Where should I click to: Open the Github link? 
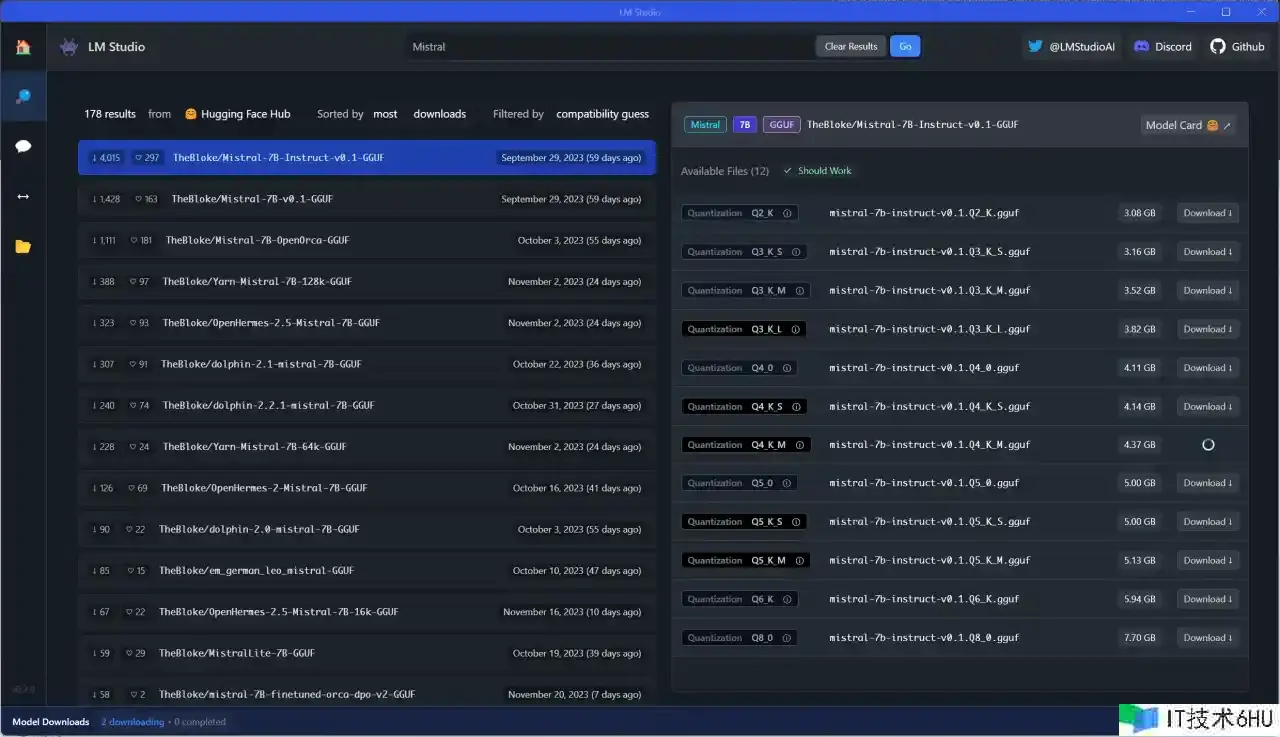1237,47
